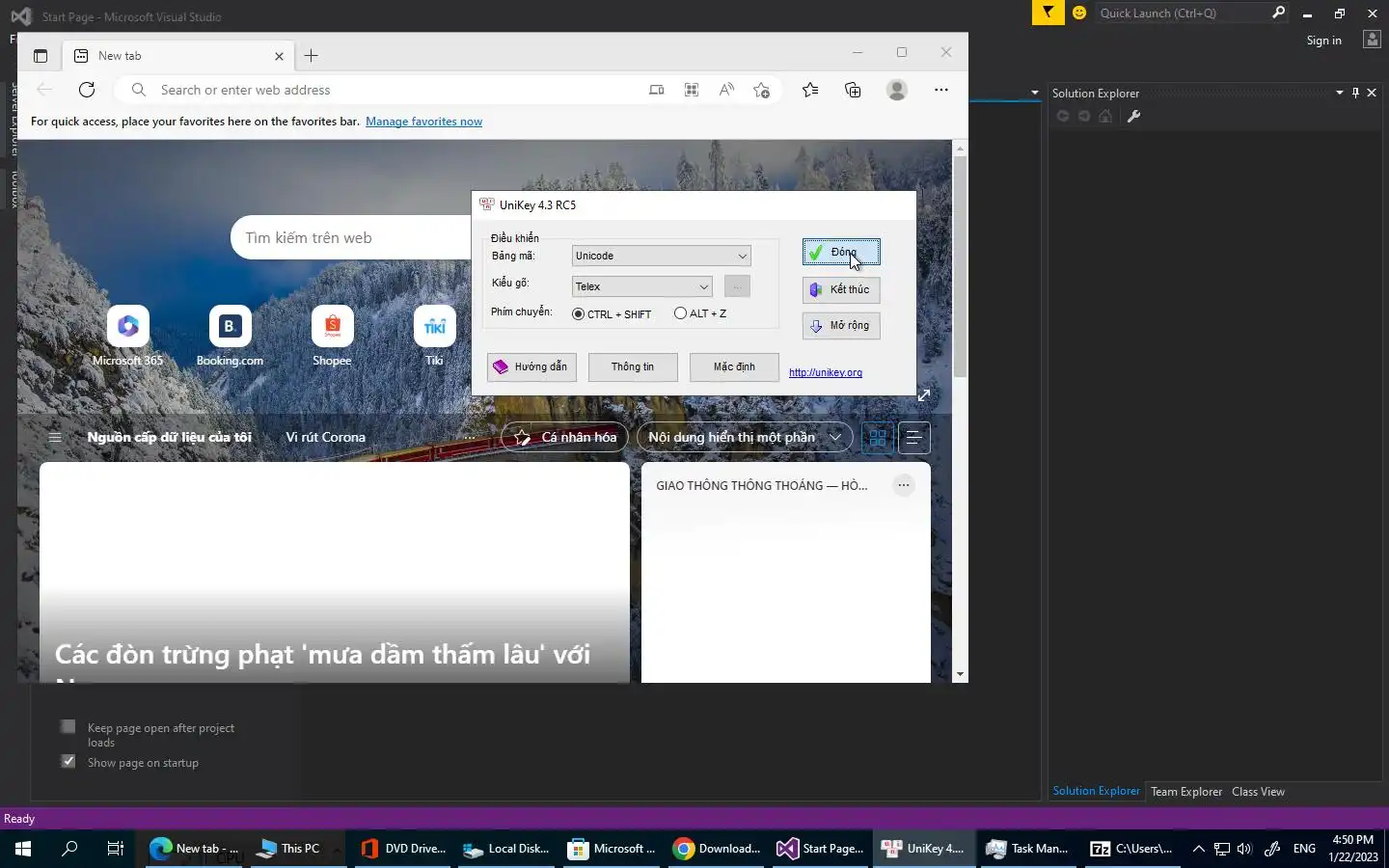The image size is (1389, 868).
Task: Focus Visual Studio Quick Launch box
Action: tap(1192, 13)
